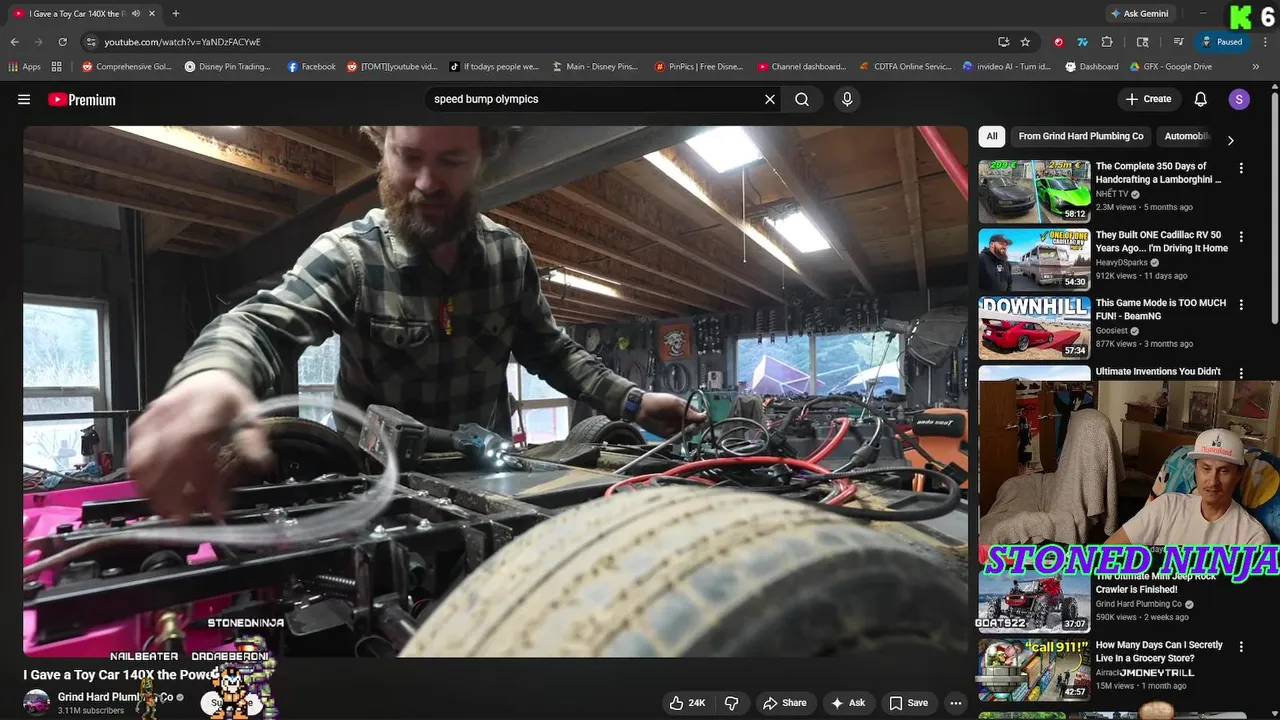
Task: Save the video to a playlist
Action: coord(909,703)
